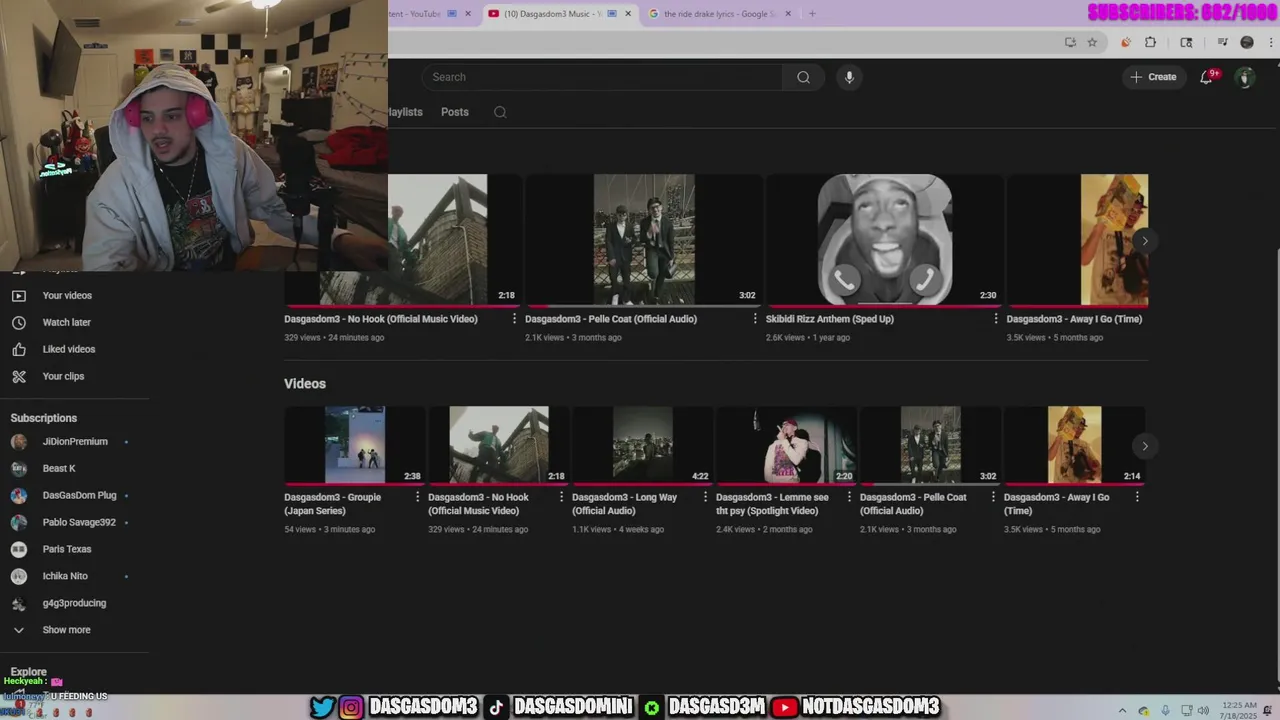The height and width of the screenshot is (720, 1280).
Task: Play Long Way (Official Audio) thumbnail
Action: [x=642, y=445]
